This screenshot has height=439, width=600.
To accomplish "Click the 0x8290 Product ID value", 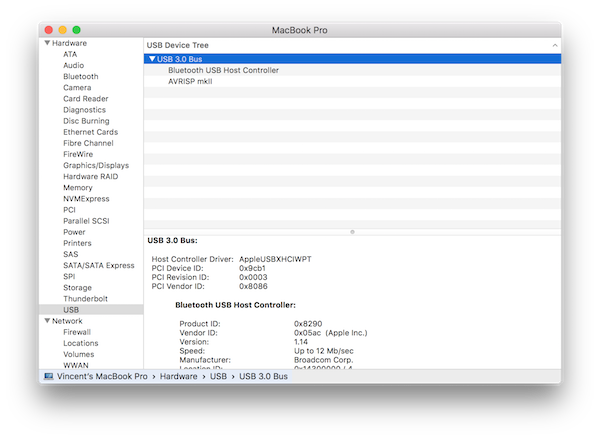I will coord(308,324).
